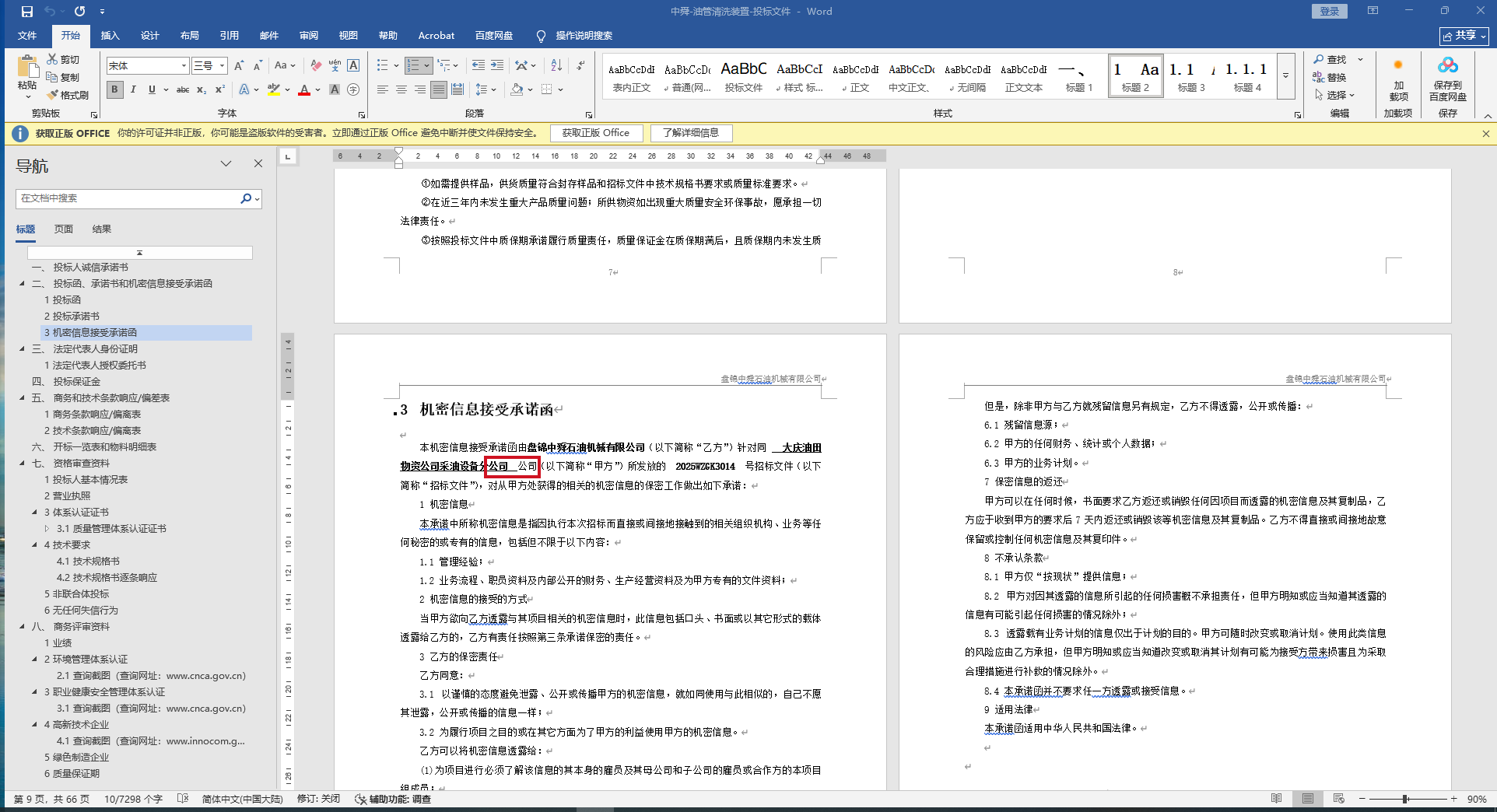The height and width of the screenshot is (812, 1497).
Task: Toggle strikethrough formatting
Action: [183, 89]
